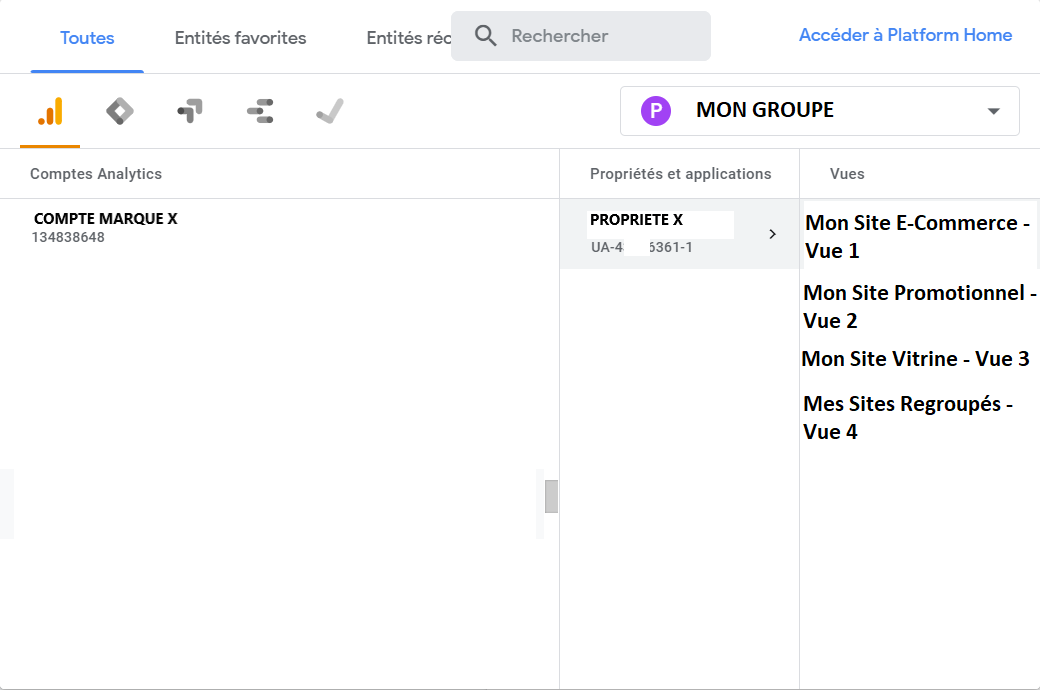Select the Google Analytics product icon
The height and width of the screenshot is (690, 1040).
point(50,111)
